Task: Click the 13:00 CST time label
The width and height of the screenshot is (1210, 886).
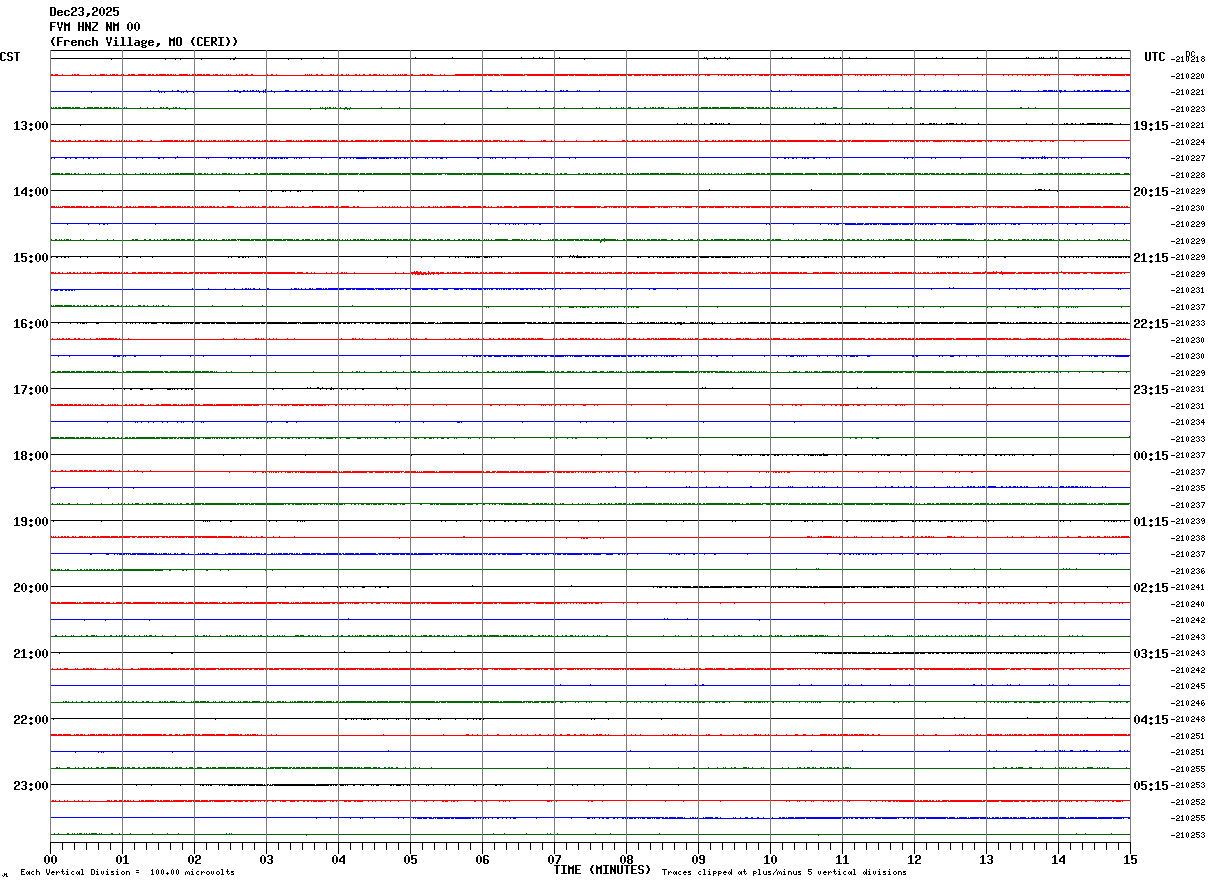Action: (x=31, y=125)
